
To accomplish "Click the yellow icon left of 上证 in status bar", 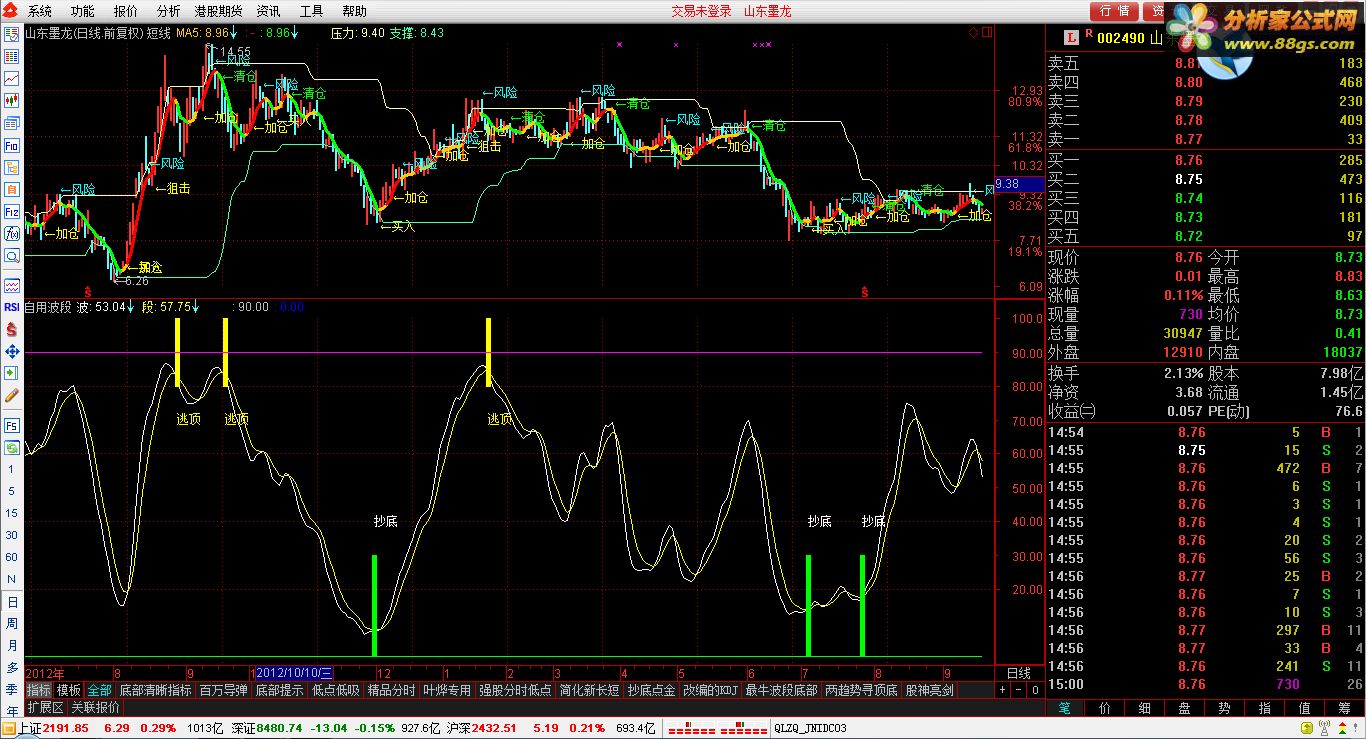I will coord(9,728).
